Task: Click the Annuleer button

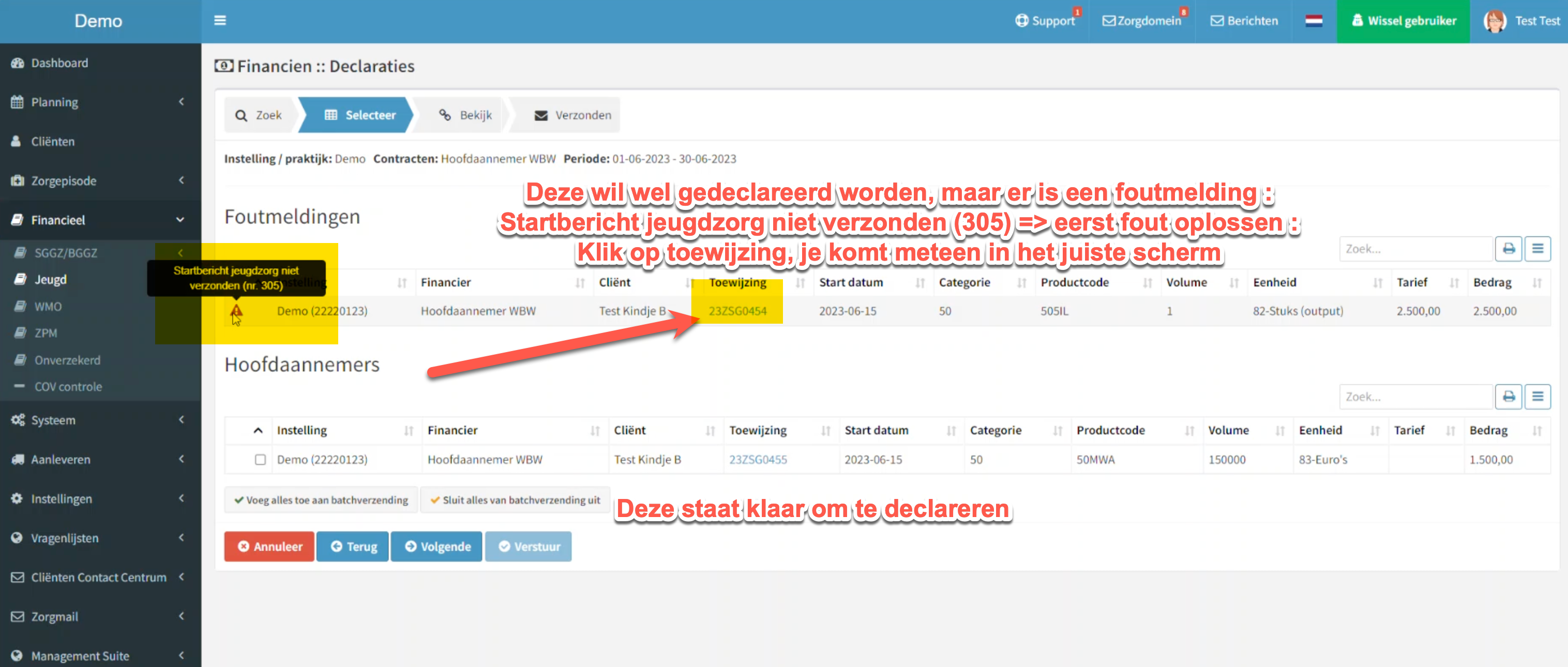Action: coord(269,547)
